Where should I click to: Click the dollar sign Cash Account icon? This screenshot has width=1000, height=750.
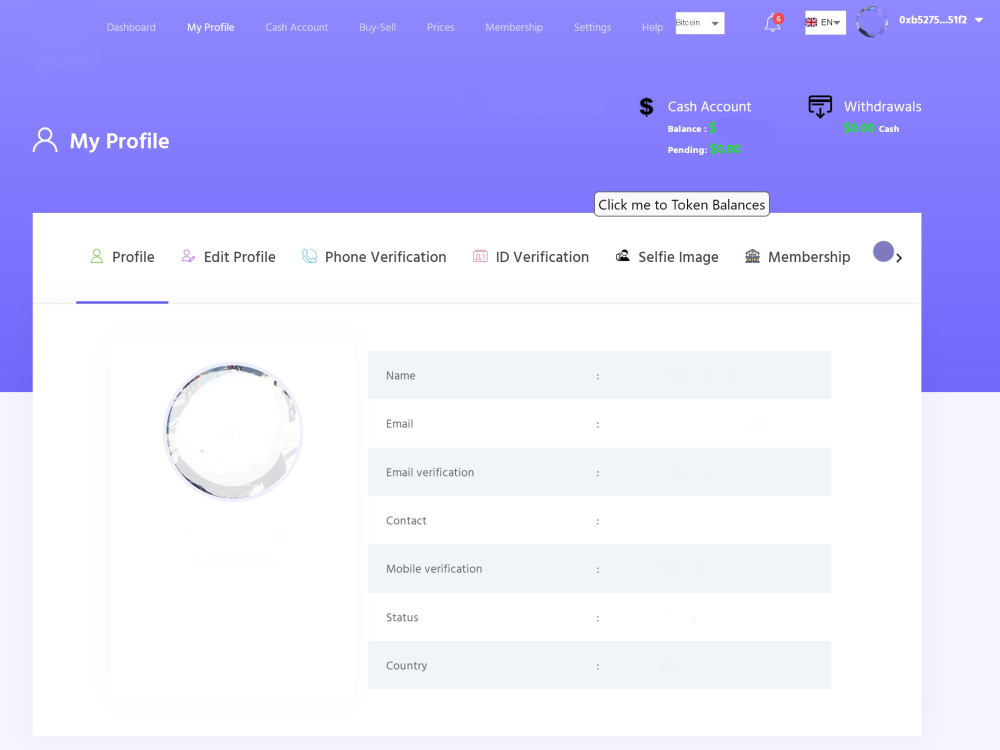pyautogui.click(x=646, y=107)
